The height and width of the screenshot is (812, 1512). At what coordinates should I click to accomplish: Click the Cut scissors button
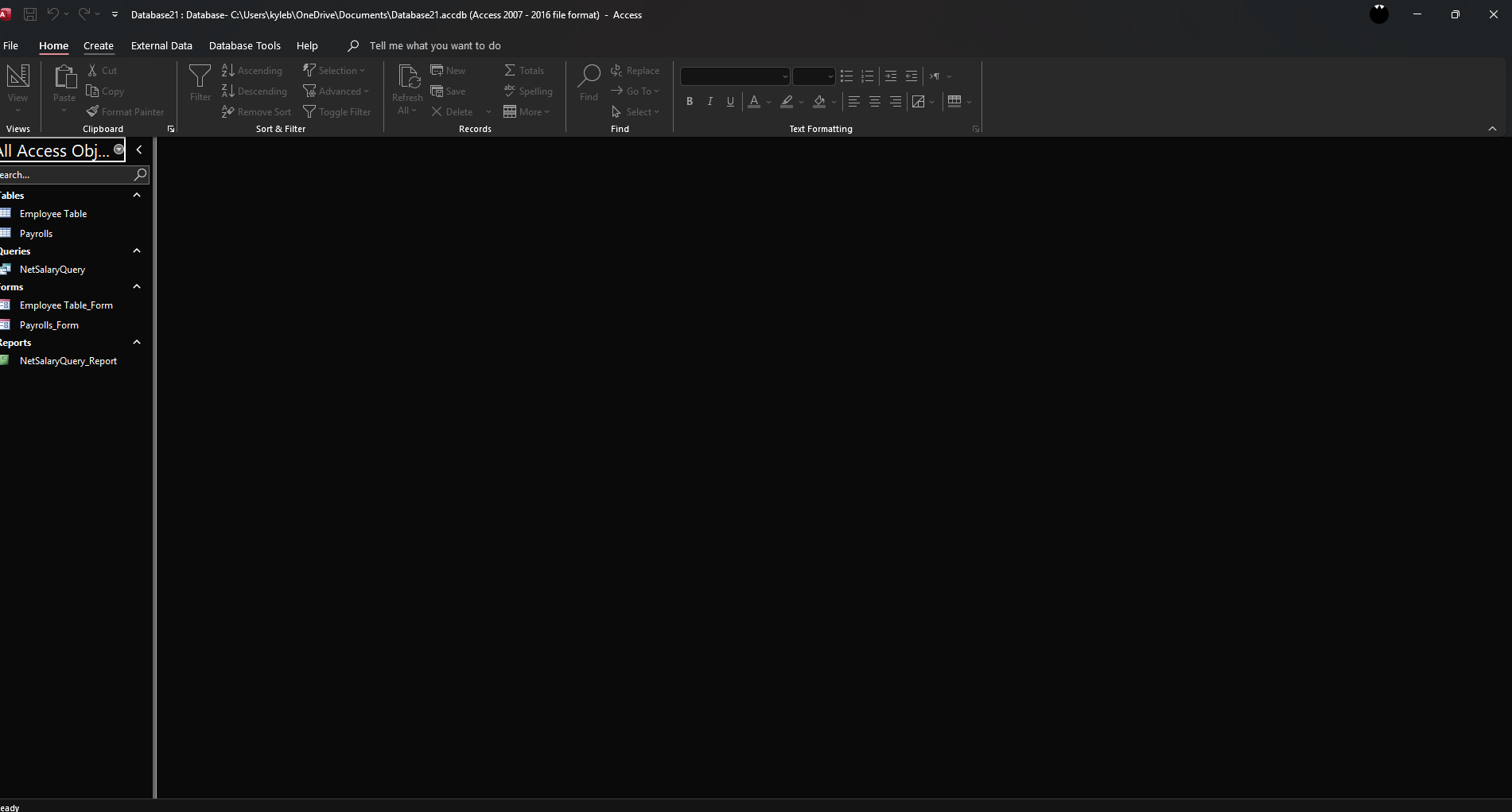click(x=103, y=71)
